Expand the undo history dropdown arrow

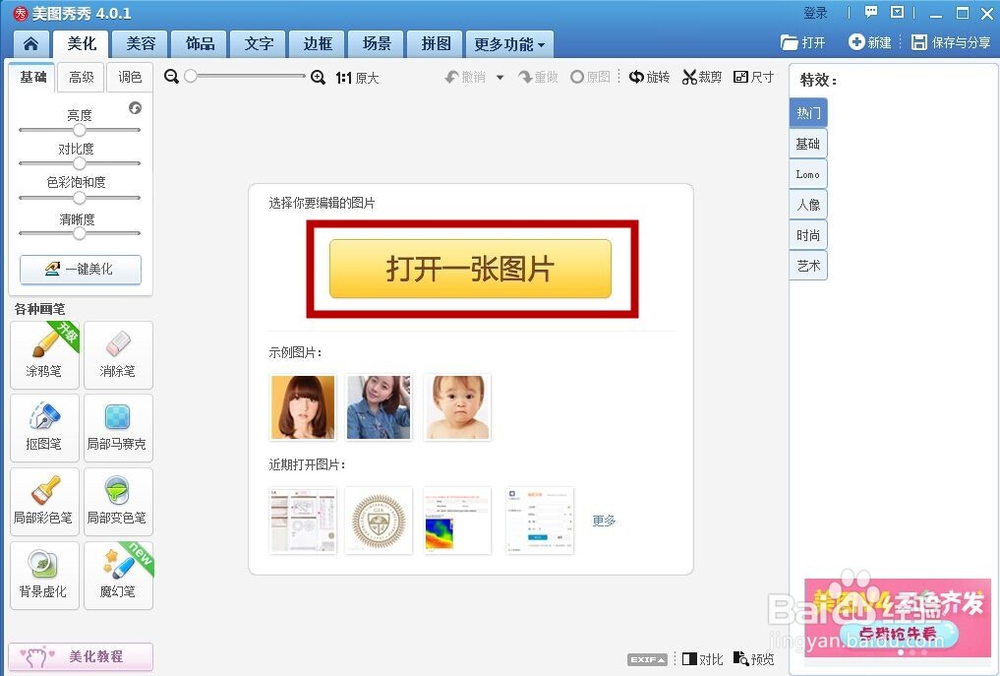(500, 78)
